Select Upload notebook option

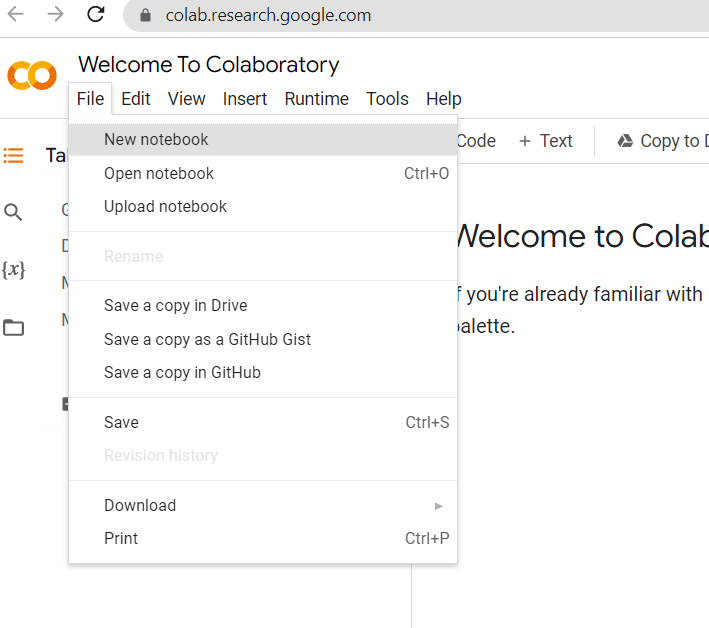165,206
